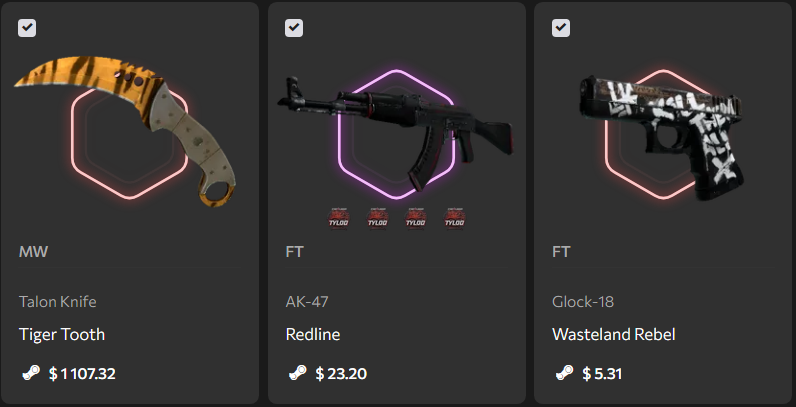
Task: Click the FT wear label on the Glock-18 card
Action: 561,252
